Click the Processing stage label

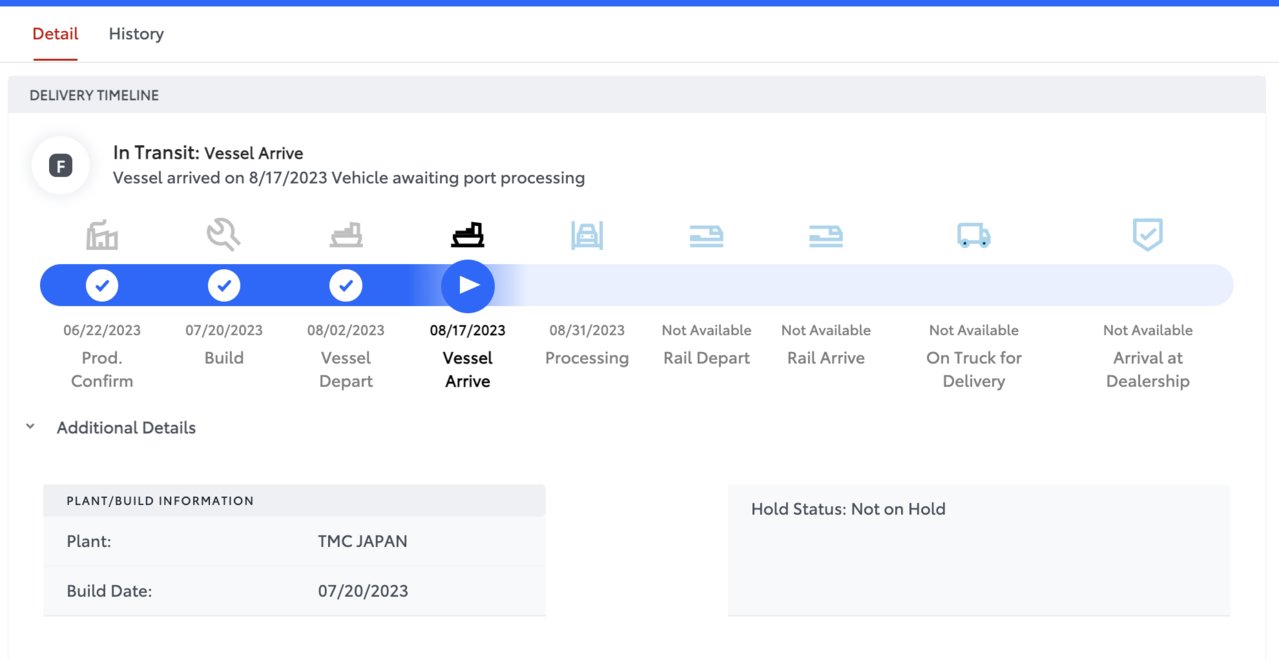587,358
